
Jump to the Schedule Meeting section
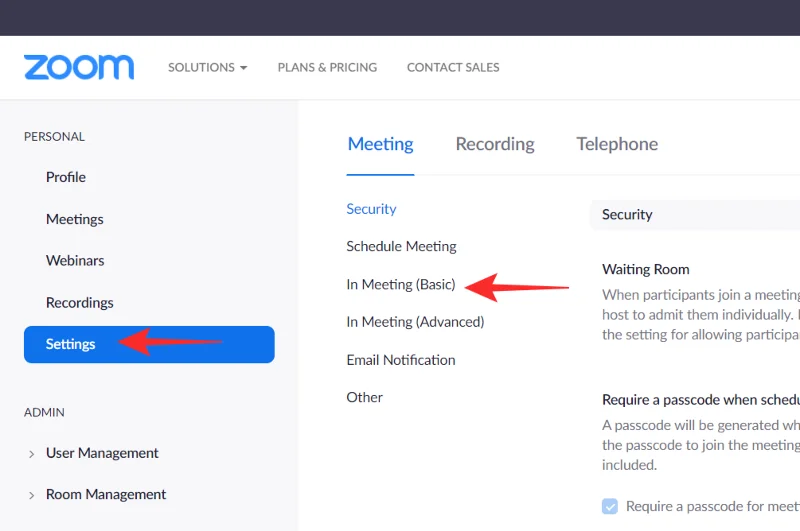(x=401, y=246)
